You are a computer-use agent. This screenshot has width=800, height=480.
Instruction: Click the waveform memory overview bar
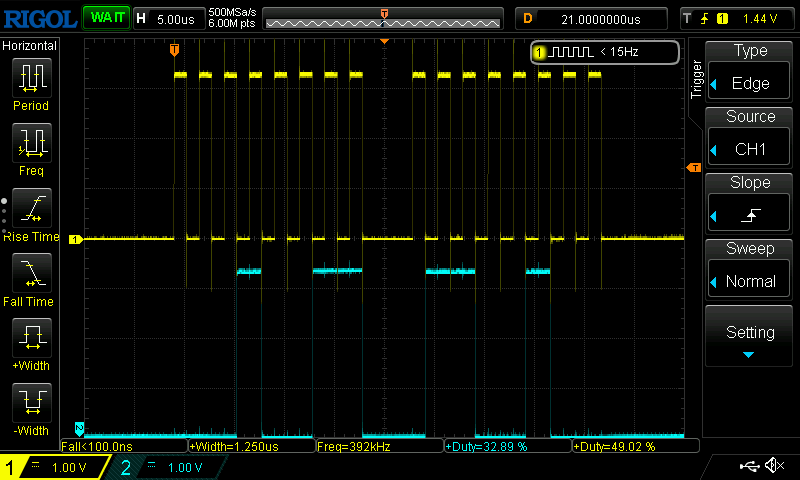coord(383,19)
